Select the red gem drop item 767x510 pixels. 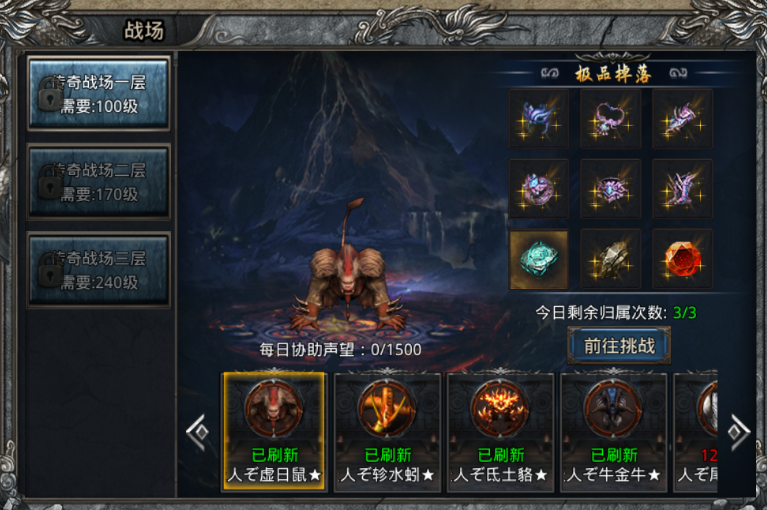[x=682, y=259]
